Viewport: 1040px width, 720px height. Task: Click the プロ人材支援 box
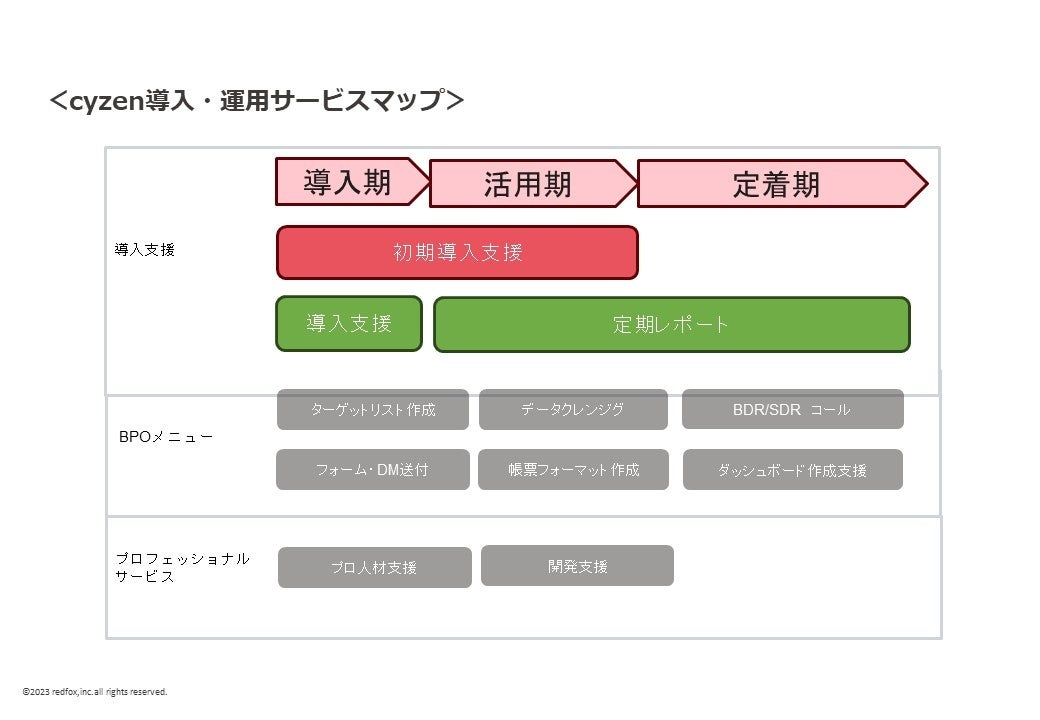click(374, 567)
